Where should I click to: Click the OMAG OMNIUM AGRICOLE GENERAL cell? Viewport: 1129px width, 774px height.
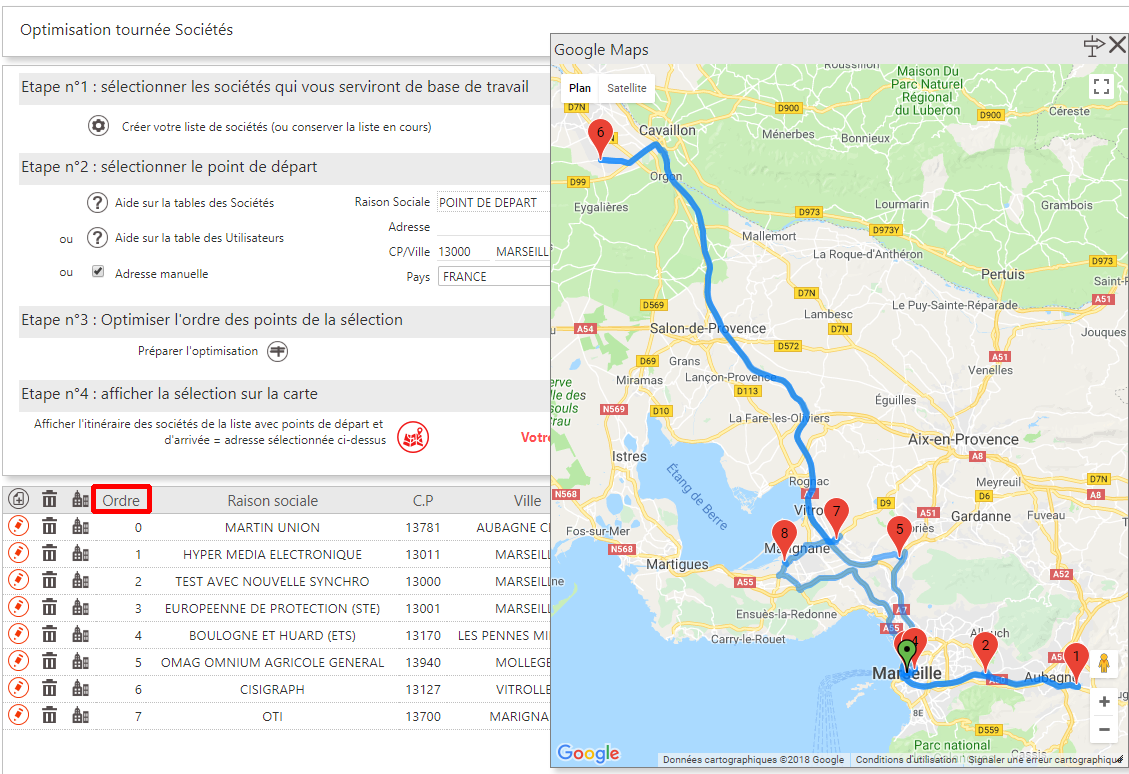click(x=272, y=662)
